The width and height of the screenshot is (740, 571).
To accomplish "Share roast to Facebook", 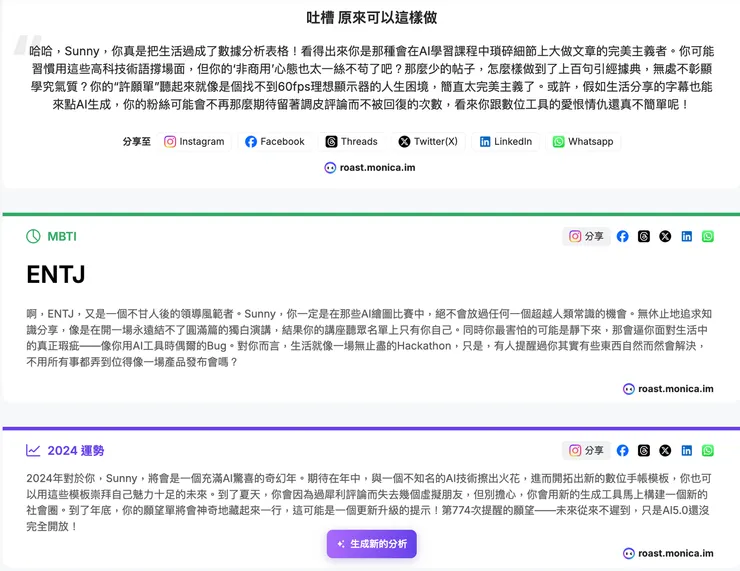I will pyautogui.click(x=275, y=142).
